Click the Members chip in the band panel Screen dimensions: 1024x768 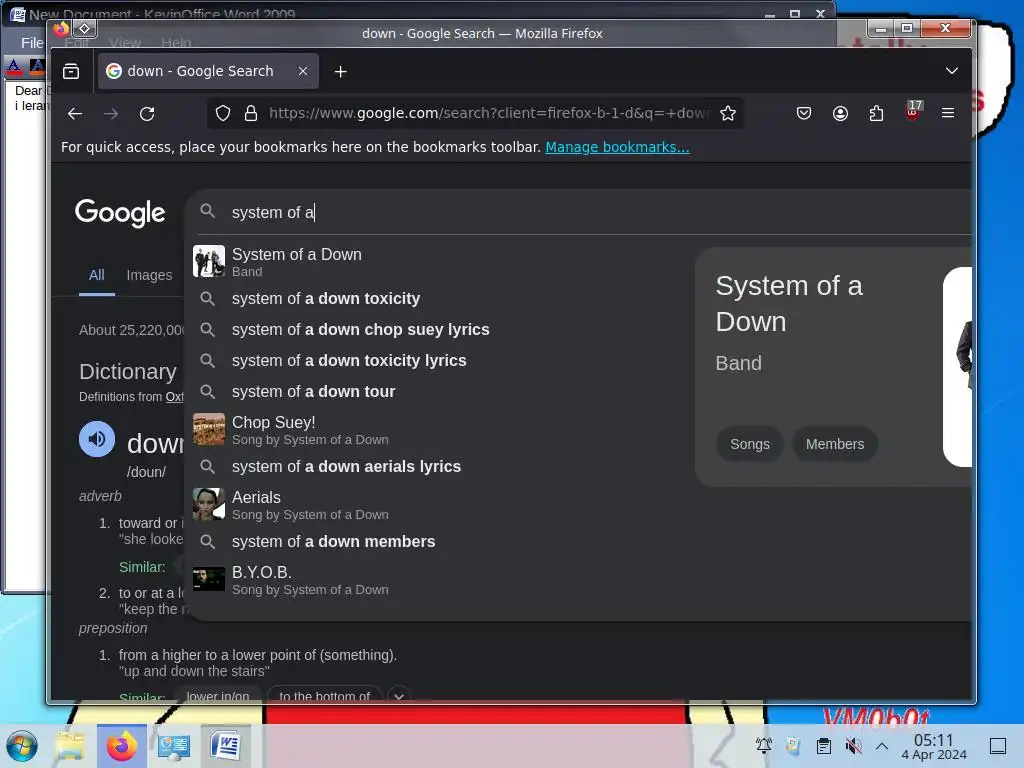pos(835,444)
